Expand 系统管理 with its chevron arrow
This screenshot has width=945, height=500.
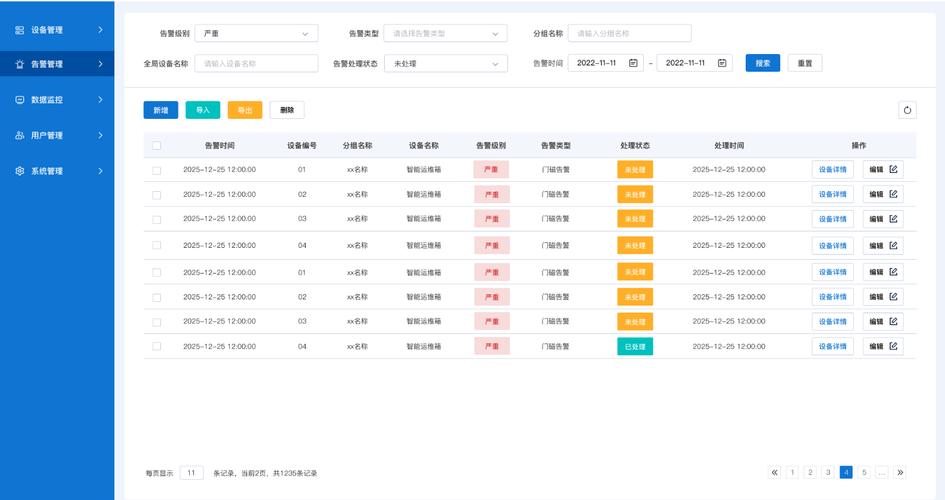click(x=100, y=171)
